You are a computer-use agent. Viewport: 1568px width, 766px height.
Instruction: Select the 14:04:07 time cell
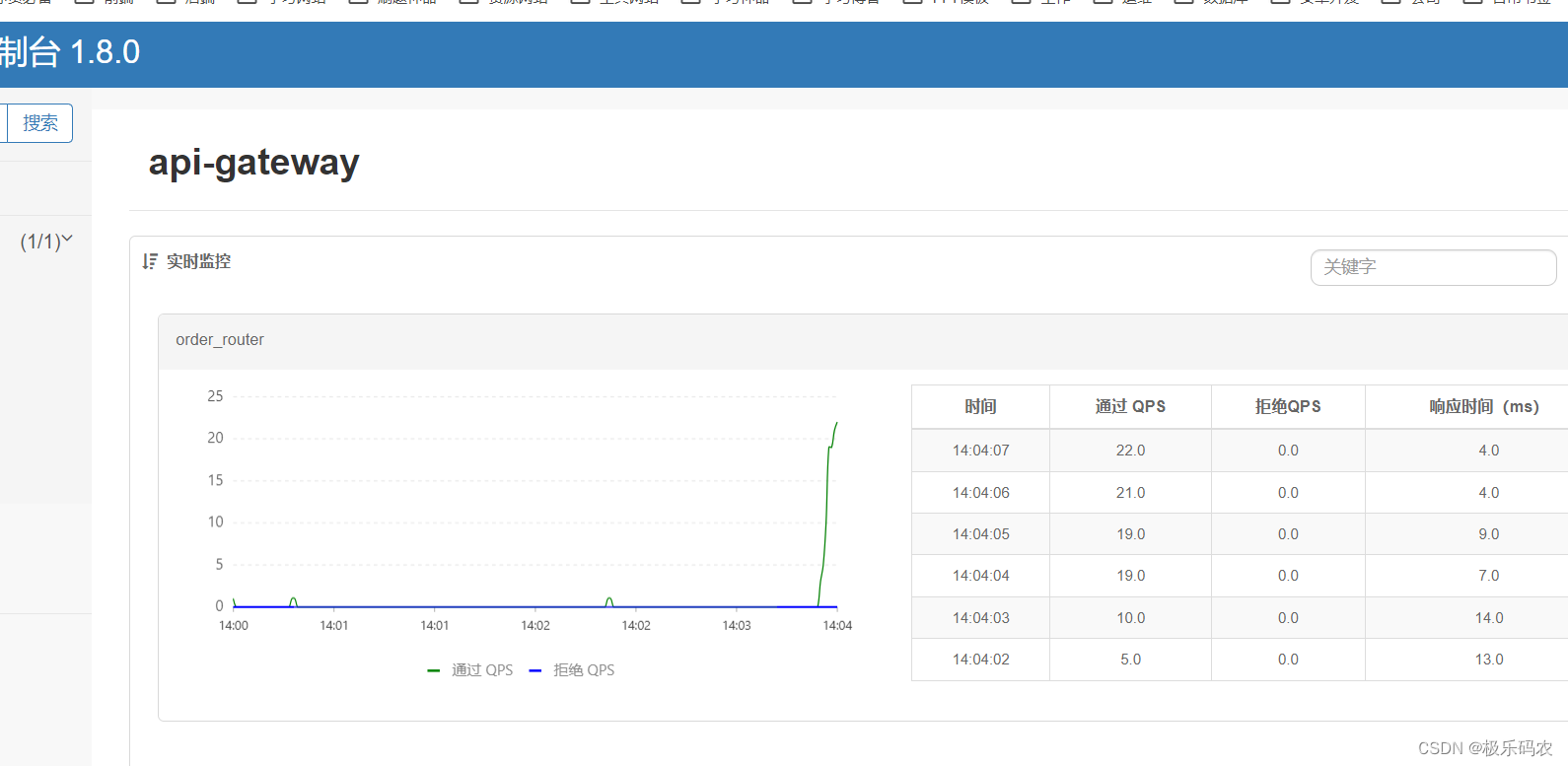click(x=980, y=451)
